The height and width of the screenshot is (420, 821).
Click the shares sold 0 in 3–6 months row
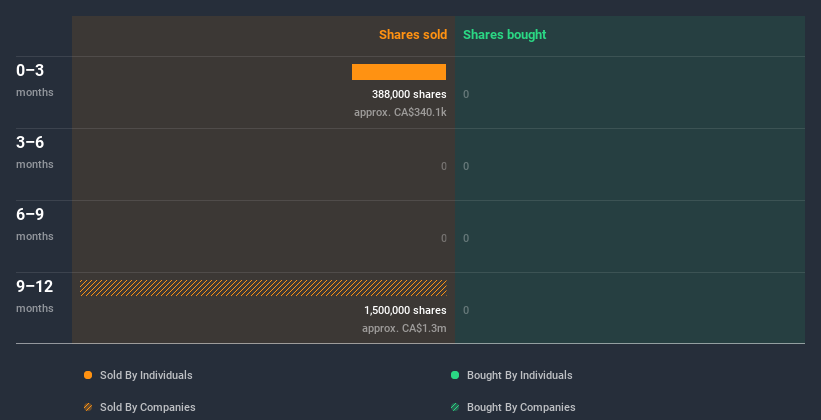tap(444, 167)
